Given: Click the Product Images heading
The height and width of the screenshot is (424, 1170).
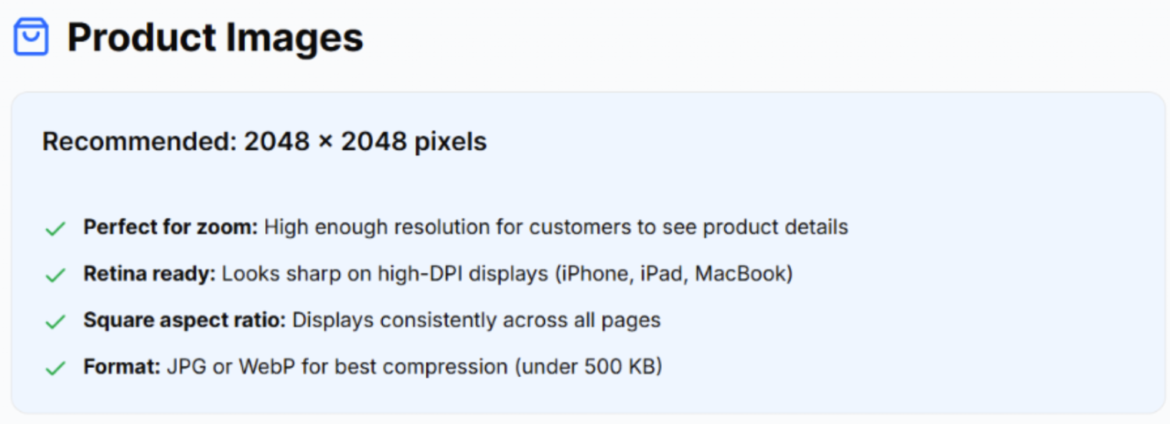Looking at the screenshot, I should tap(214, 38).
